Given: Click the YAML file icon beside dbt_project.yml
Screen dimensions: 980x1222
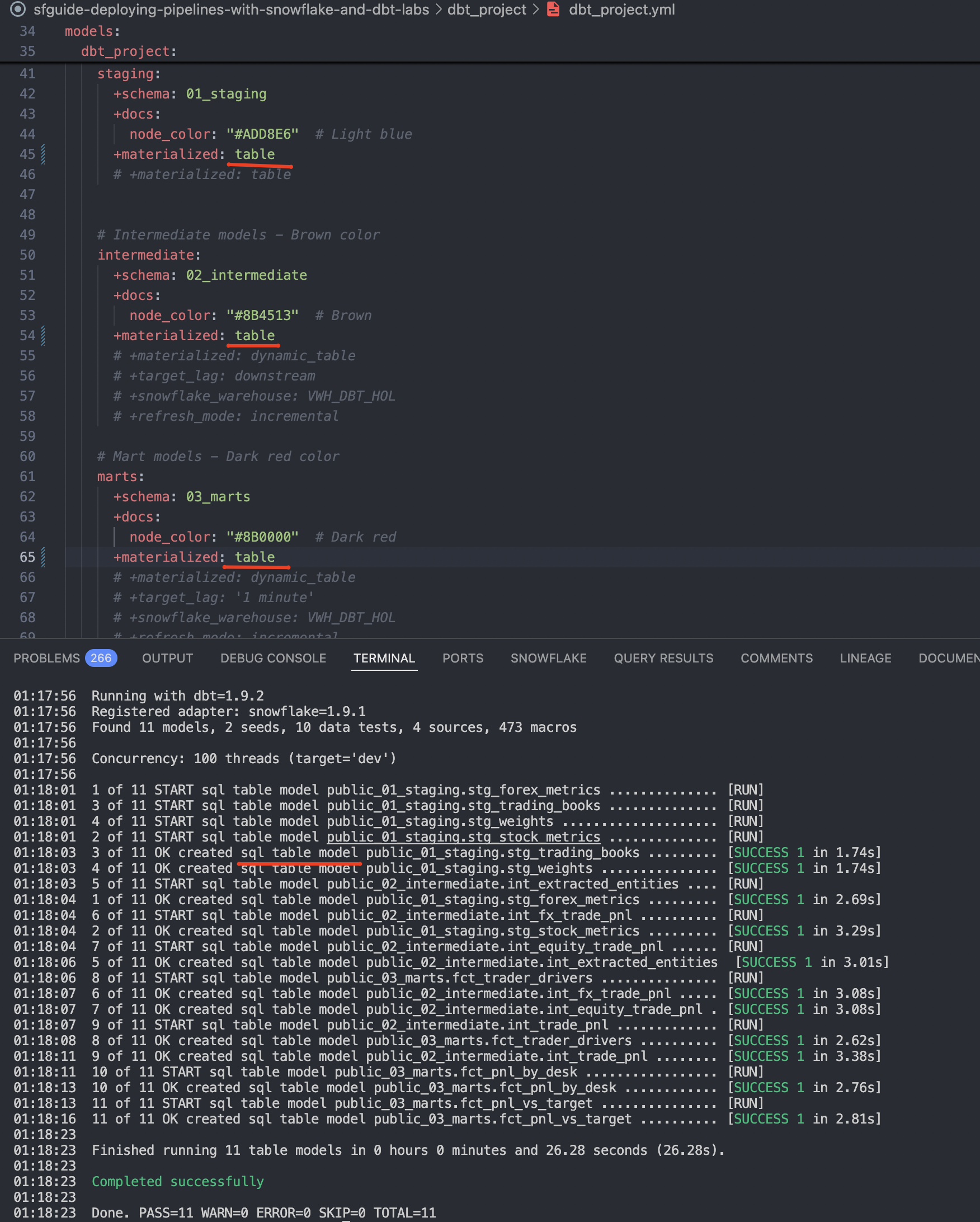Looking at the screenshot, I should pyautogui.click(x=553, y=9).
